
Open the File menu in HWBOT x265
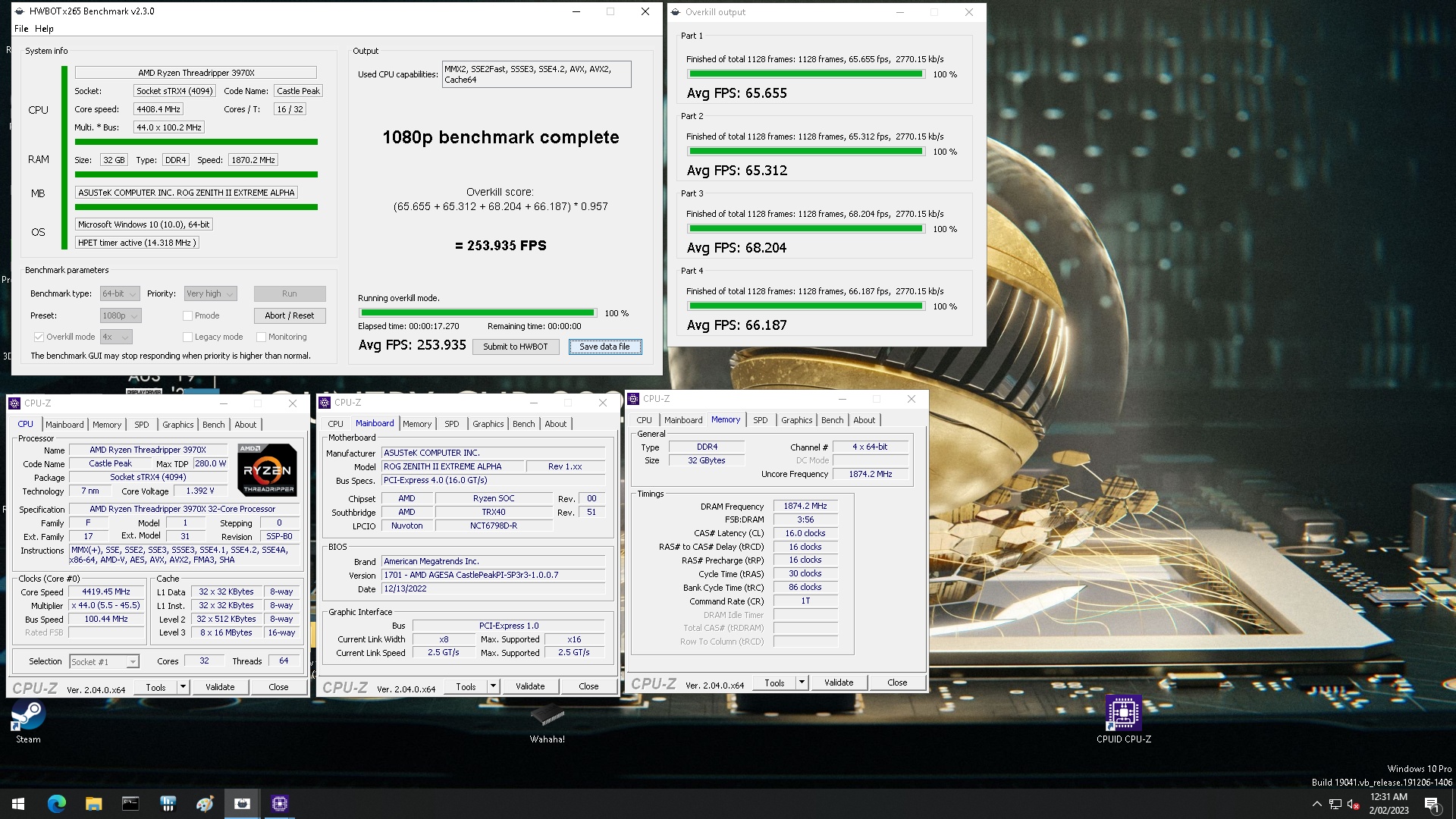click(x=21, y=29)
